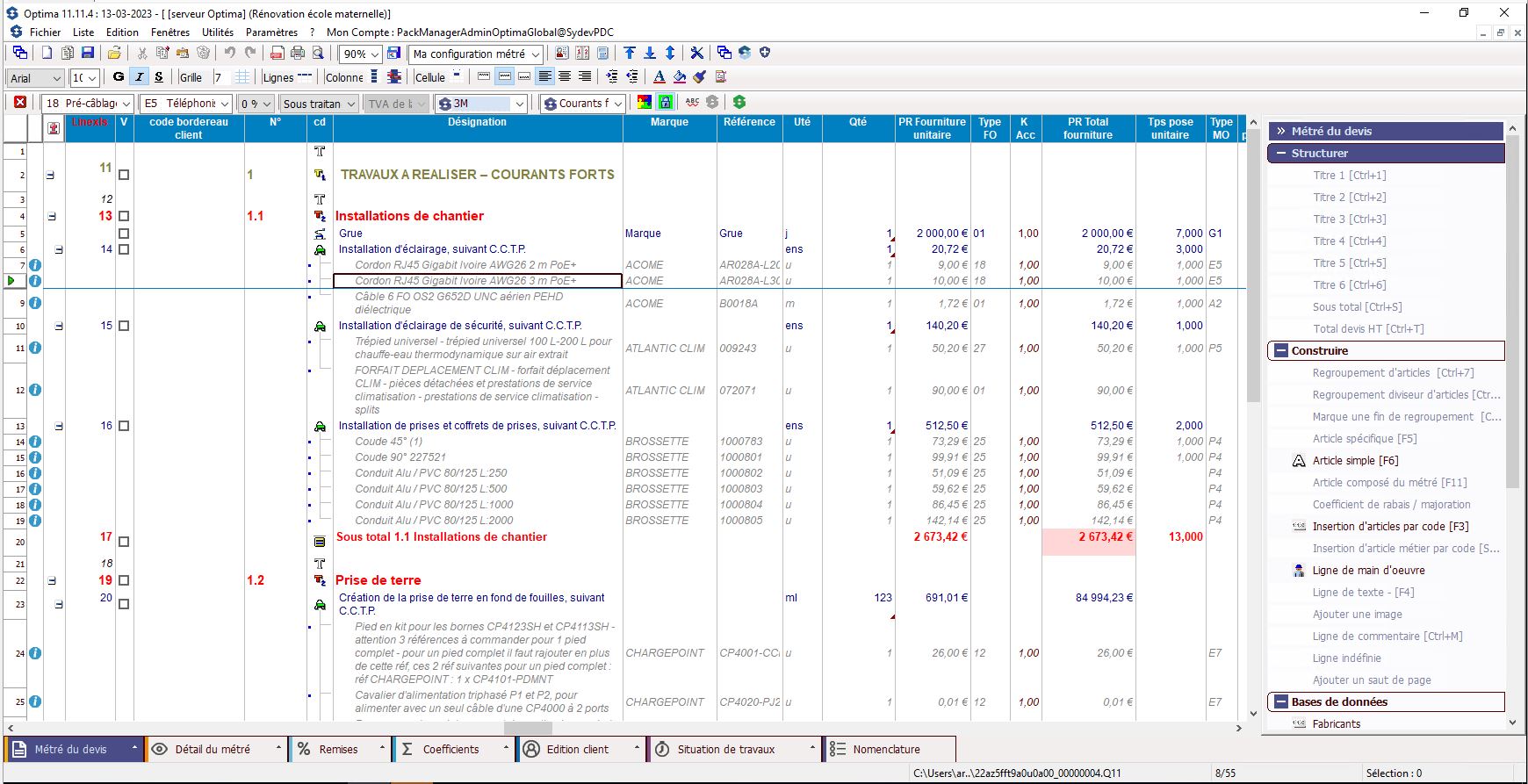
Task: Increase indent with the indent icon
Action: tap(612, 77)
